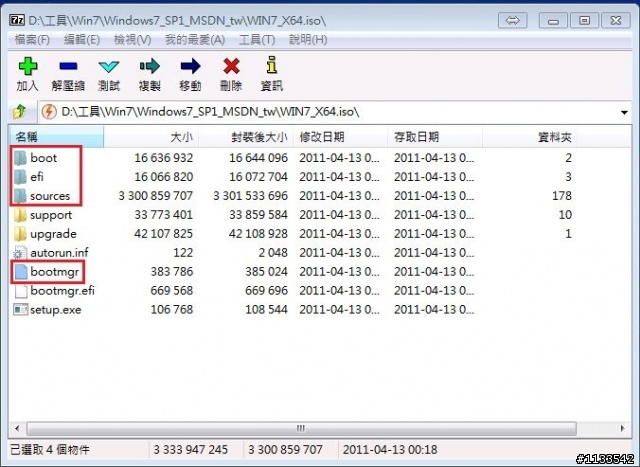This screenshot has width=640, height=467.
Task: Sort by 大小 column header
Action: pyautogui.click(x=151, y=137)
